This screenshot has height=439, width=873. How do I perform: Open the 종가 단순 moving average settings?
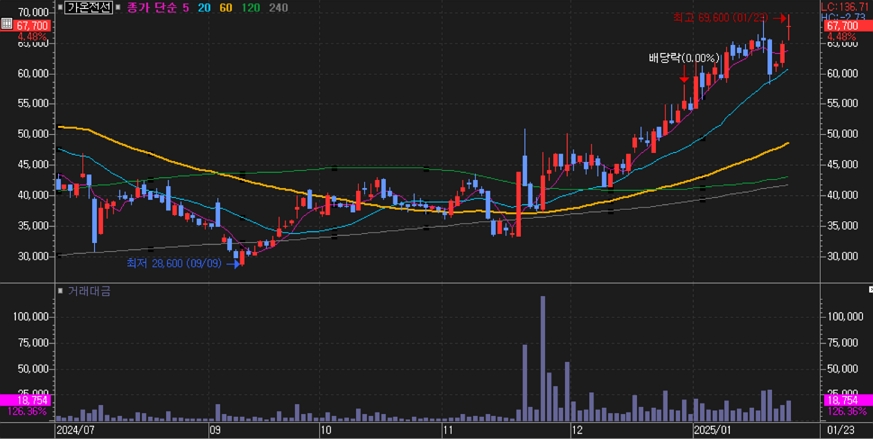[x=150, y=8]
